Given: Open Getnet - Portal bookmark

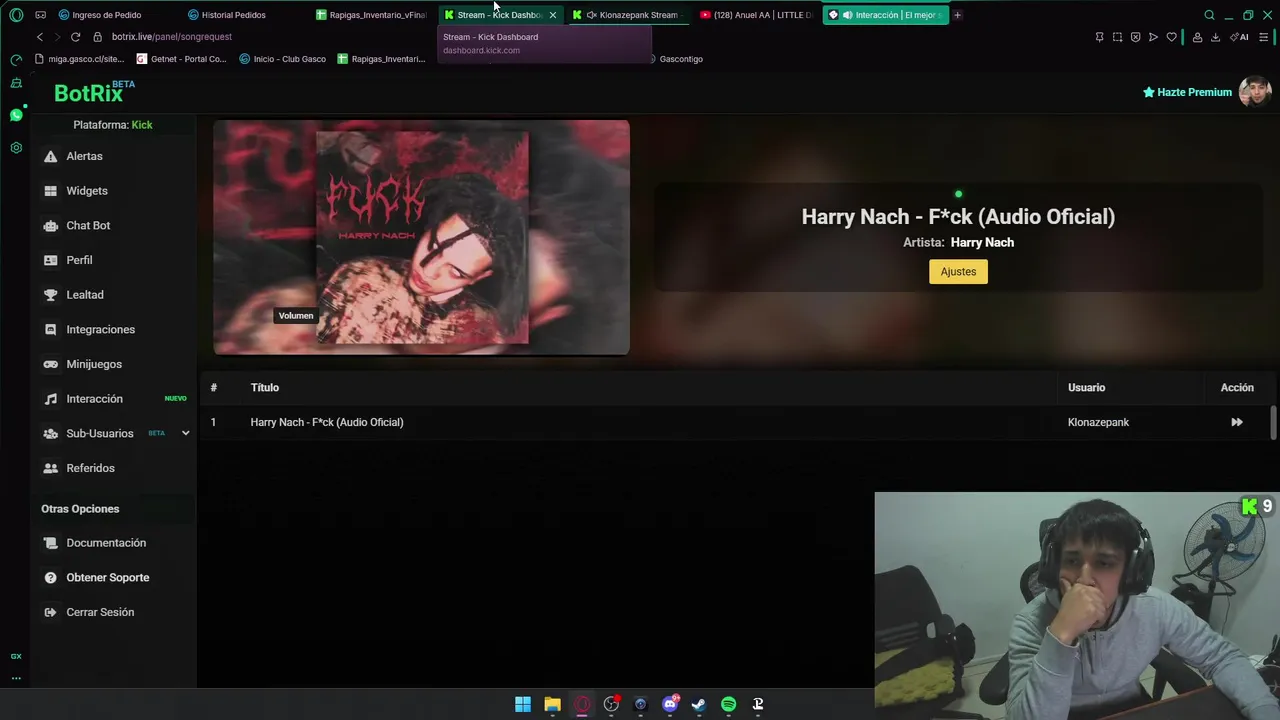Looking at the screenshot, I should [182, 59].
